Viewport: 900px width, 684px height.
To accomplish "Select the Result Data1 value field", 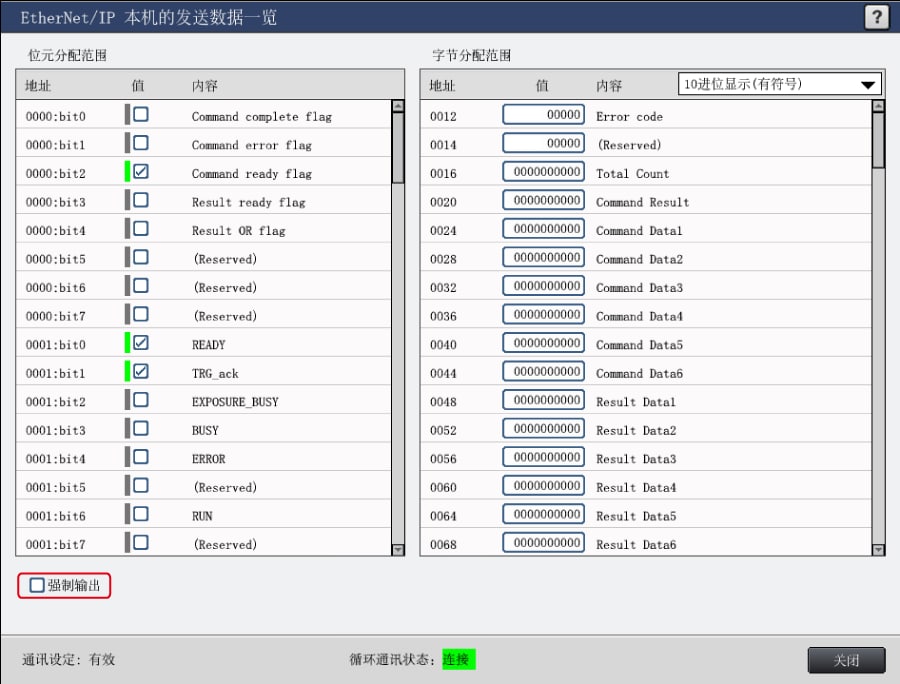I will tap(543, 401).
